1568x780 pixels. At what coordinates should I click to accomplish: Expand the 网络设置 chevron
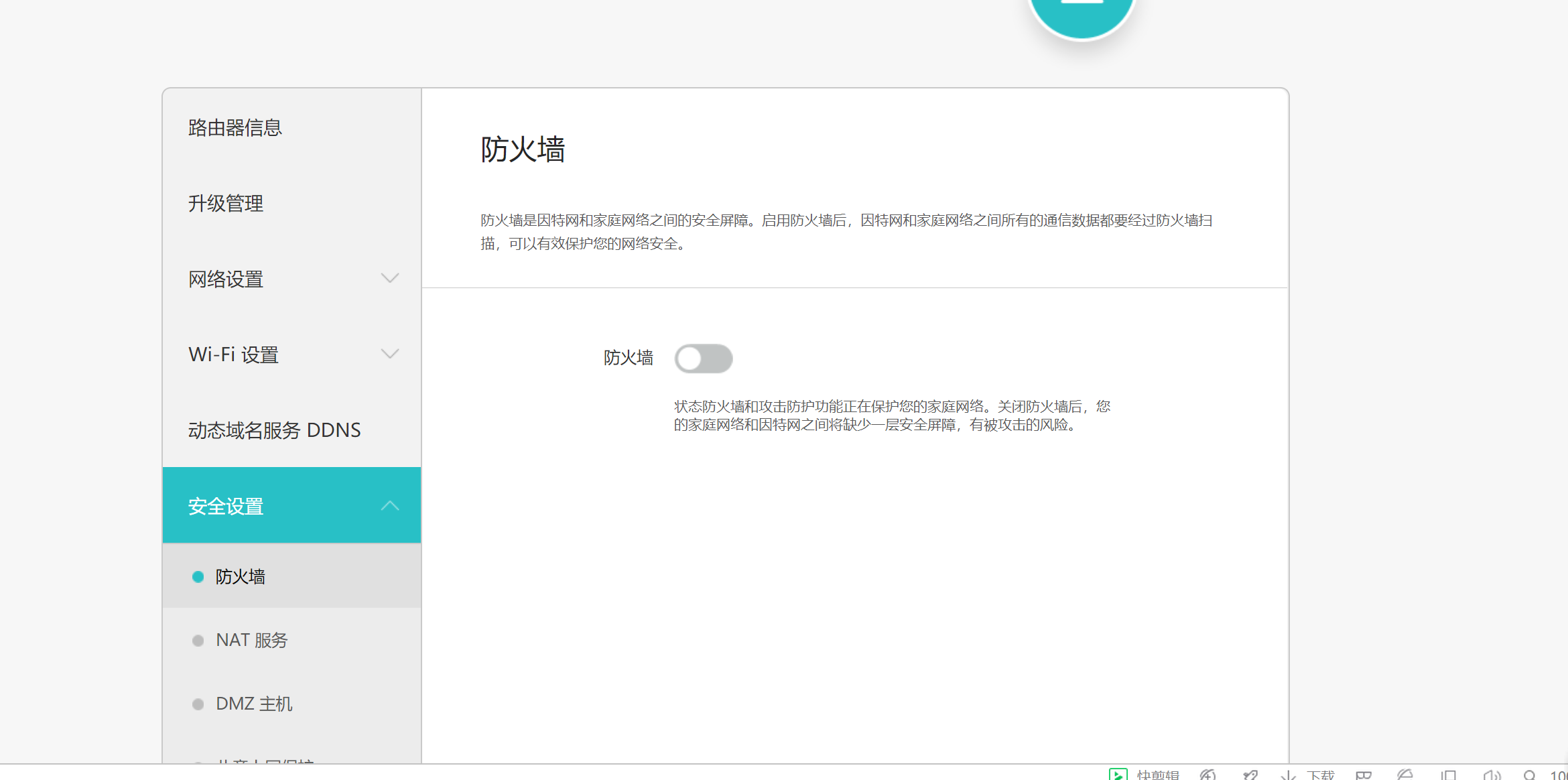pos(390,278)
